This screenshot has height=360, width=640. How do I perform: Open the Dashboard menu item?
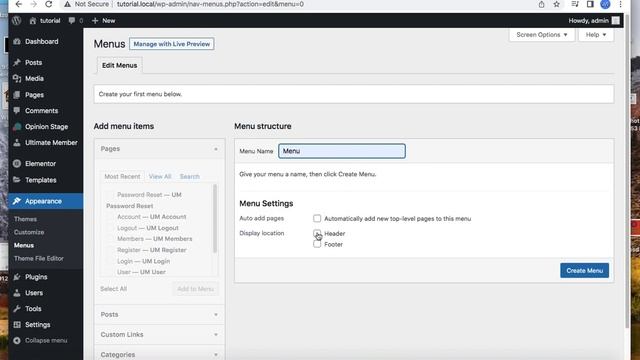(42, 42)
